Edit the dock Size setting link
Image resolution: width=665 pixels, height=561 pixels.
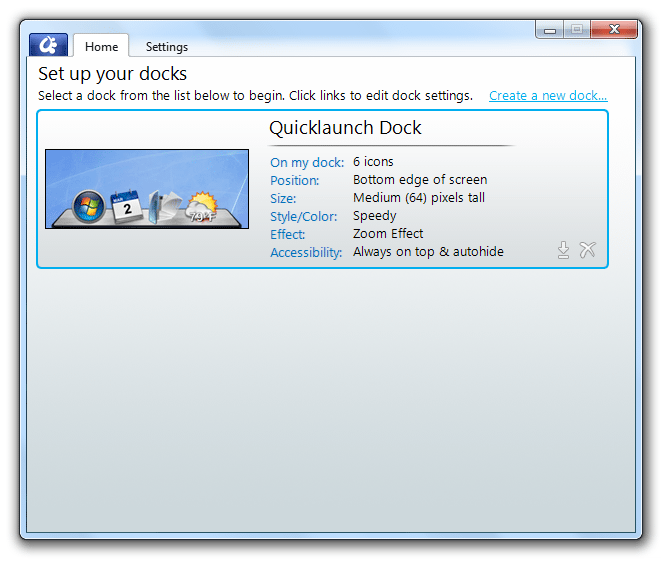click(x=283, y=198)
